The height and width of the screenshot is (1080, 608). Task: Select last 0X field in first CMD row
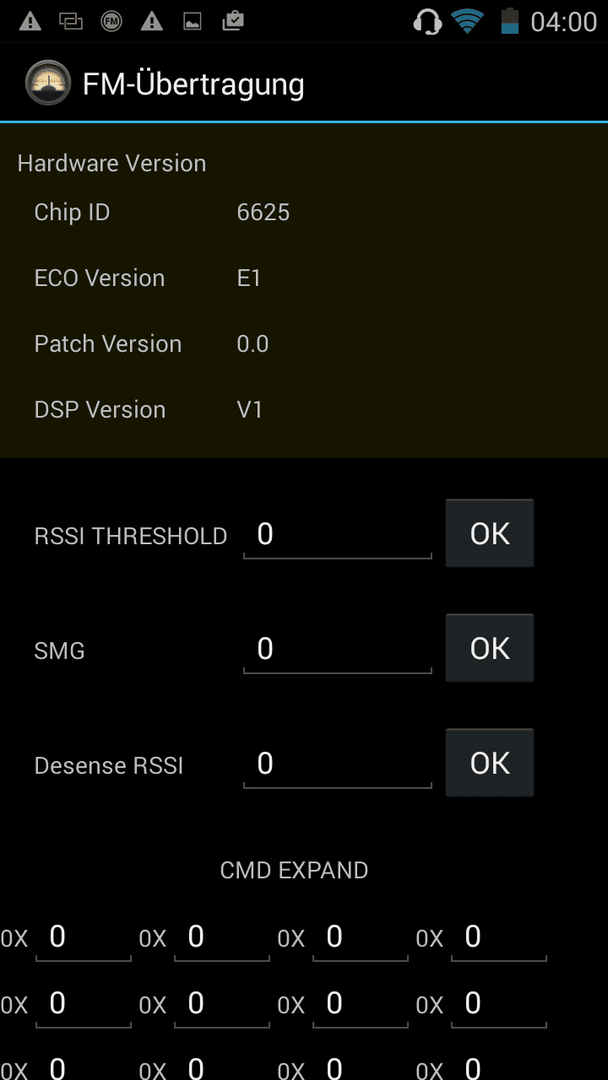click(x=499, y=938)
